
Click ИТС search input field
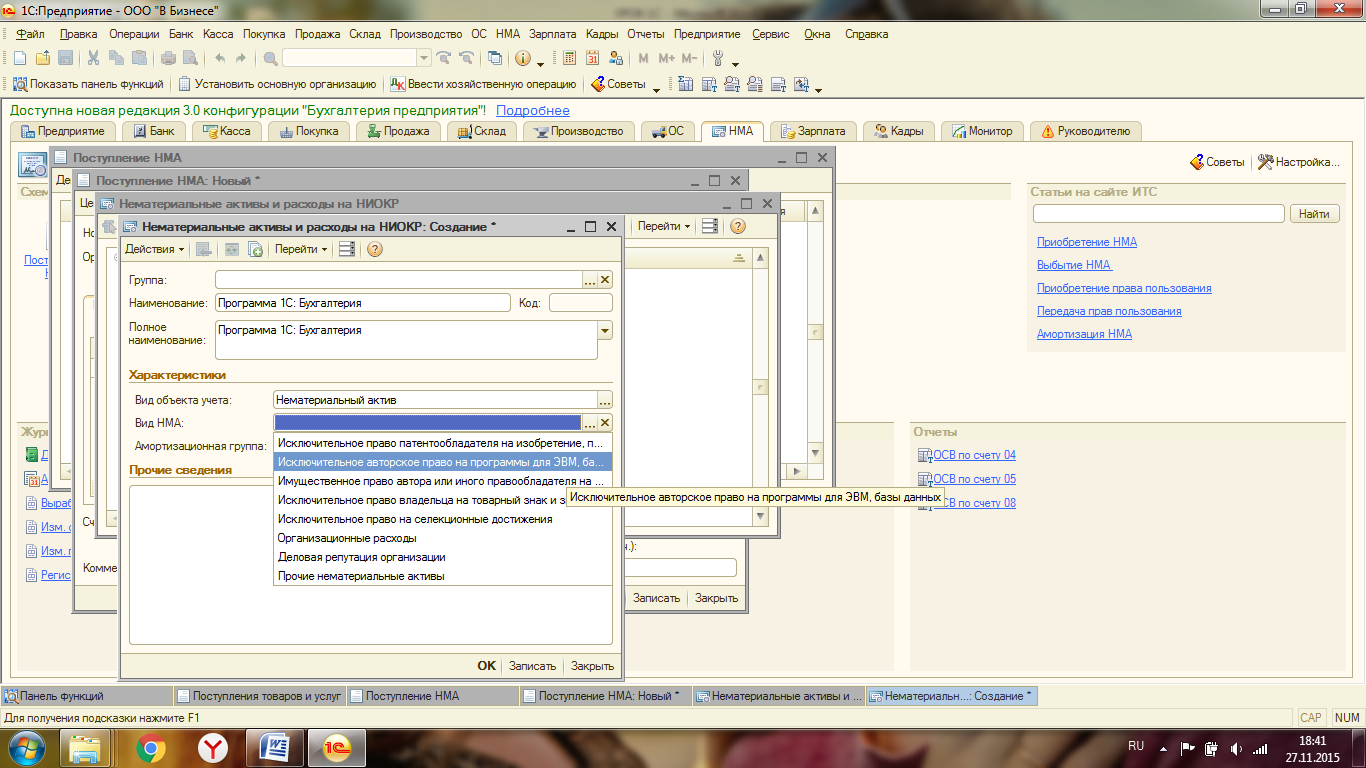(x=1158, y=214)
